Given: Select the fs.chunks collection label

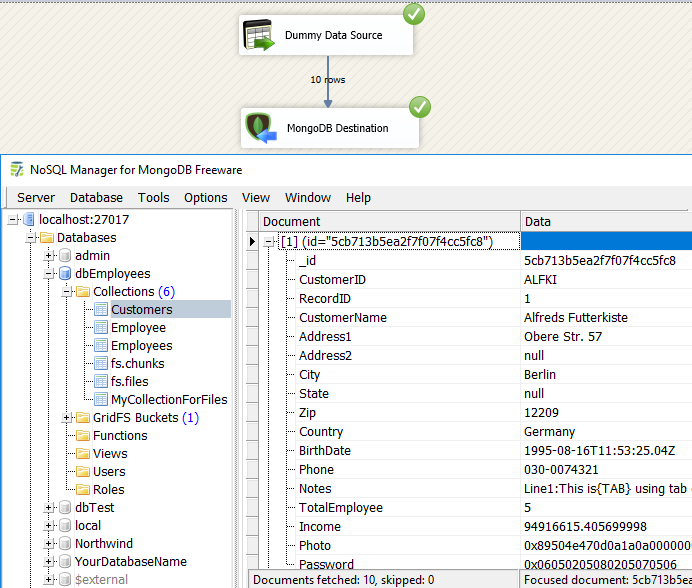Looking at the screenshot, I should (x=138, y=364).
